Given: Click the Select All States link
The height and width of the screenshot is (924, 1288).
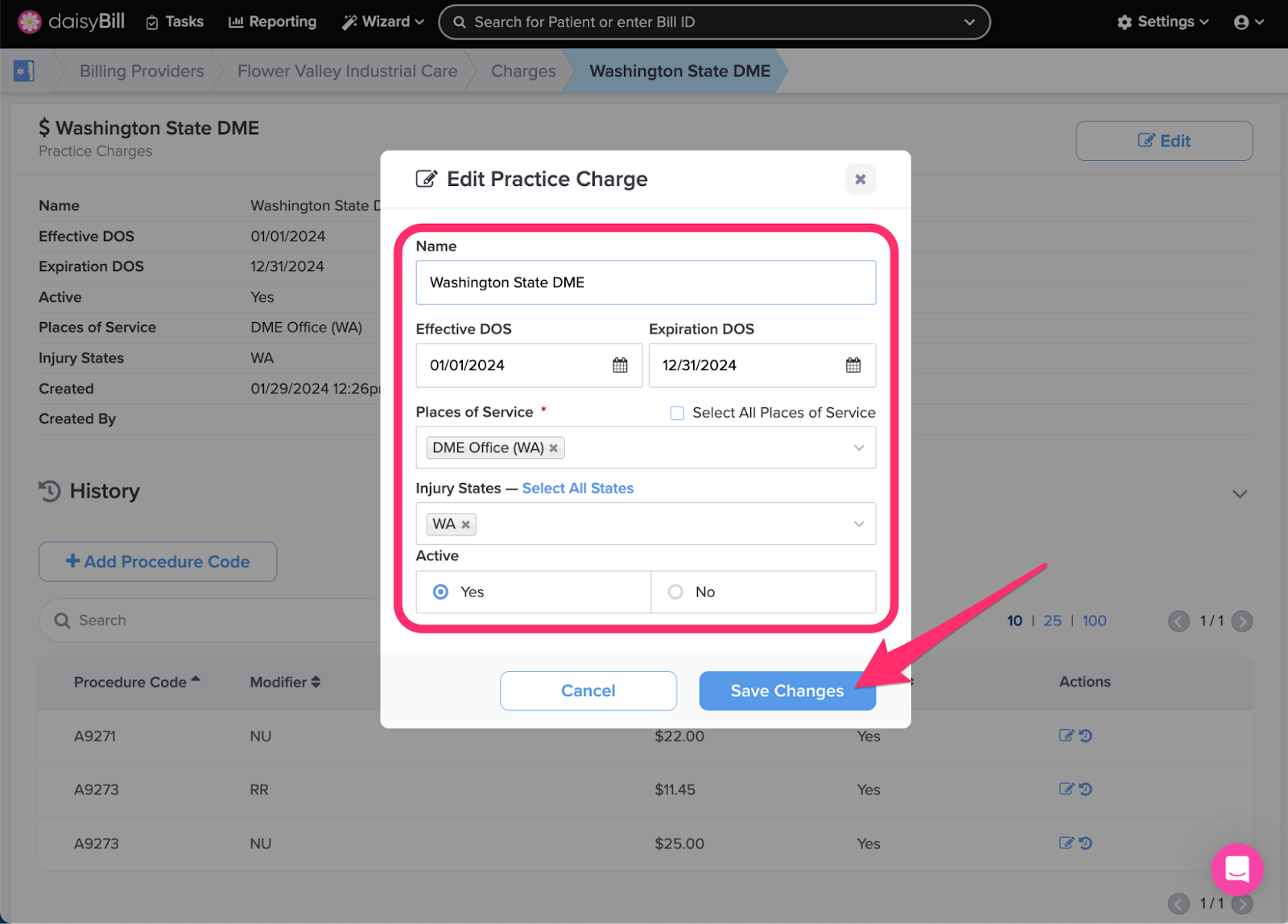Looking at the screenshot, I should point(578,489).
